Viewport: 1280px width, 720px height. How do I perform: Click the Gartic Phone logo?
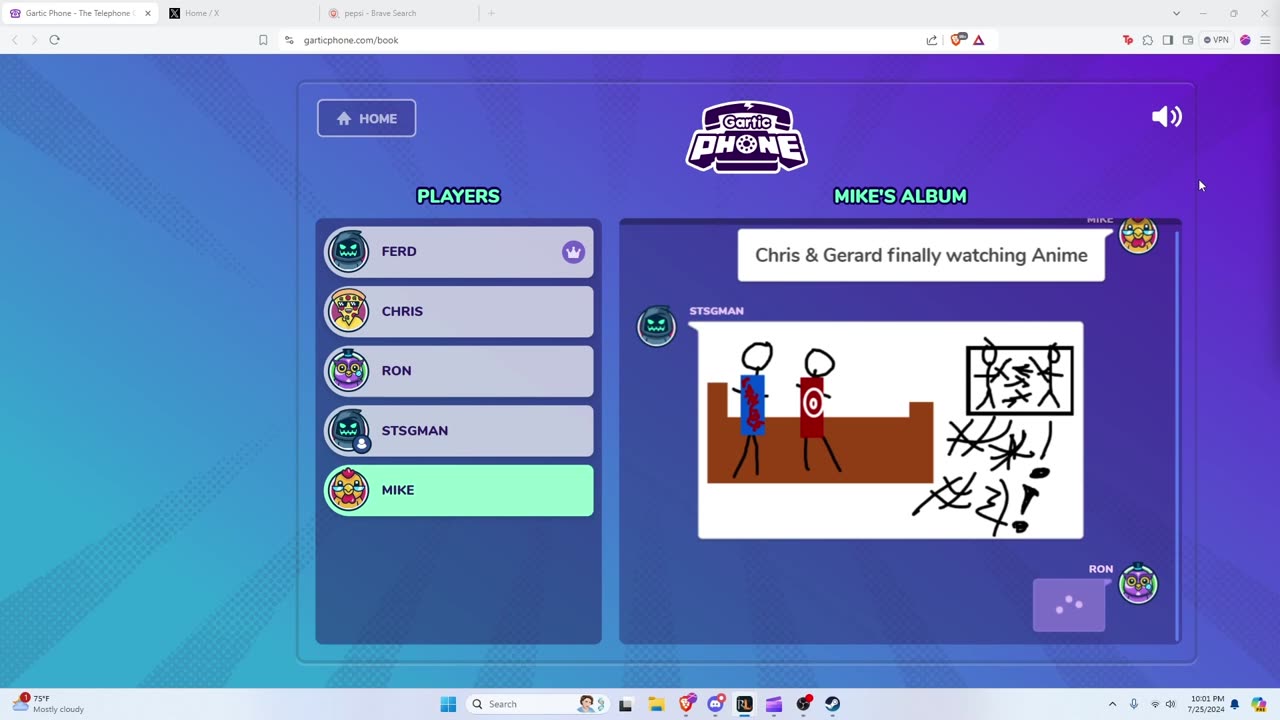click(x=747, y=136)
